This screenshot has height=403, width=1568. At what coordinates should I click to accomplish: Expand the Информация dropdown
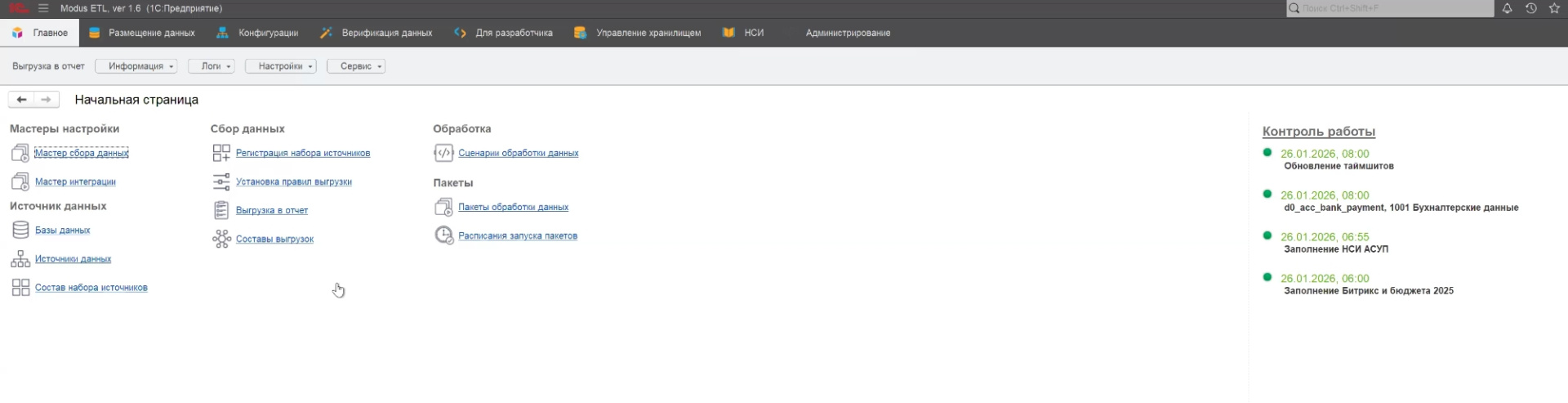coord(136,66)
